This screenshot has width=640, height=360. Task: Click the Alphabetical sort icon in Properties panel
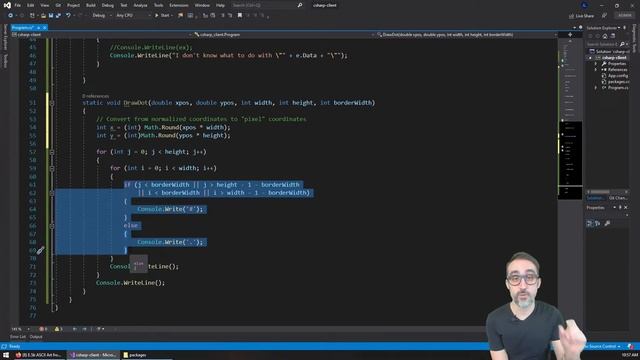(598, 223)
